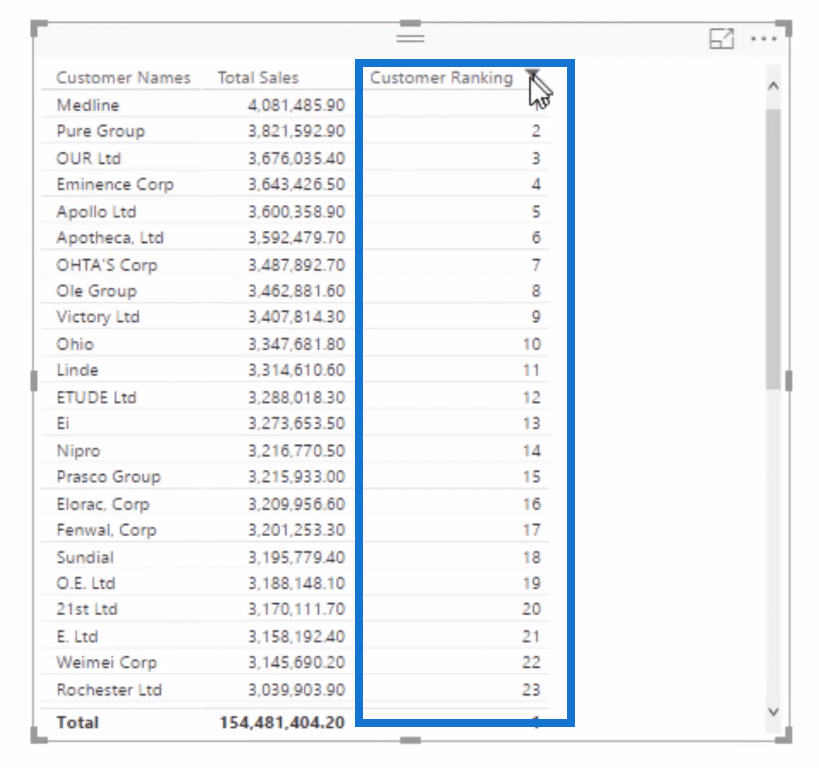Select the Apollo Ltd cell
819x768 pixels.
tap(97, 212)
